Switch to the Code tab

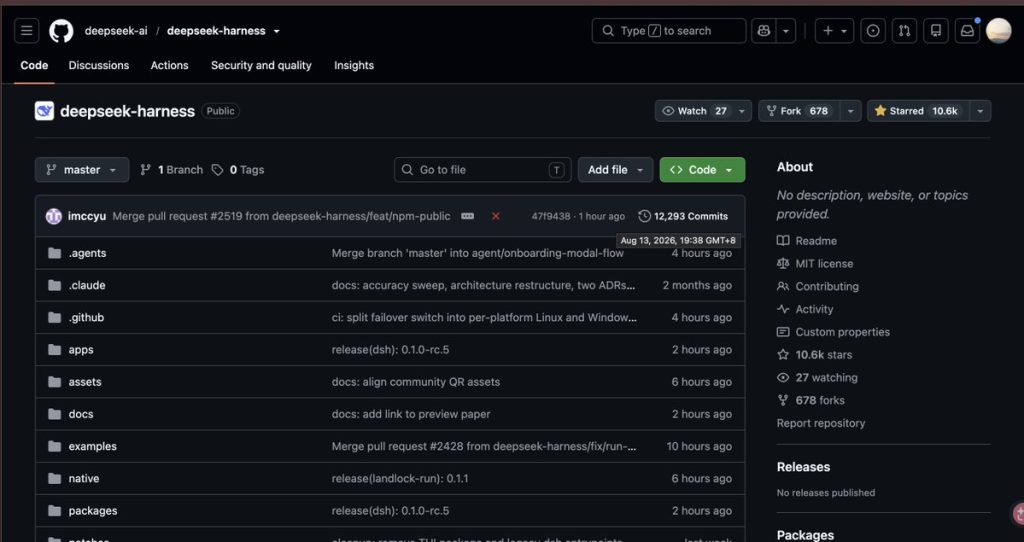(34, 65)
